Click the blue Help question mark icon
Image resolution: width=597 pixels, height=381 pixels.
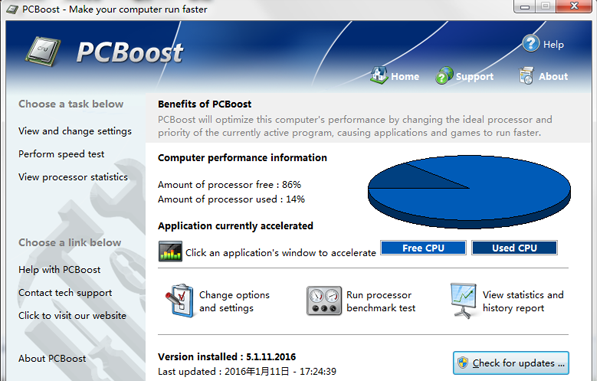[530, 43]
